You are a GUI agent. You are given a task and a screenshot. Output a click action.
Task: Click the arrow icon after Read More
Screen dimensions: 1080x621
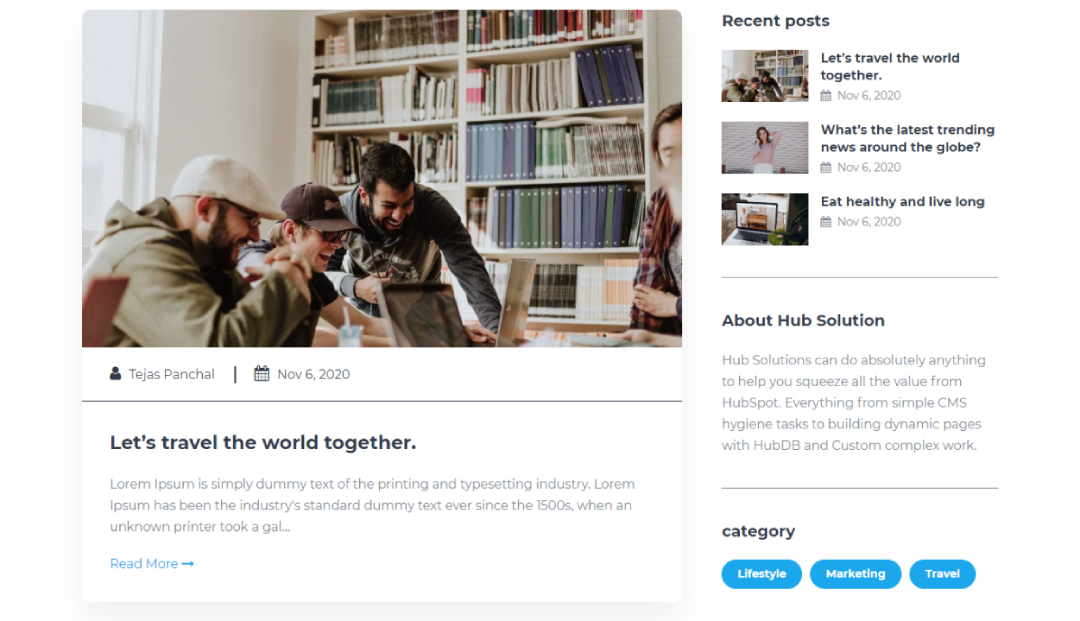187,564
